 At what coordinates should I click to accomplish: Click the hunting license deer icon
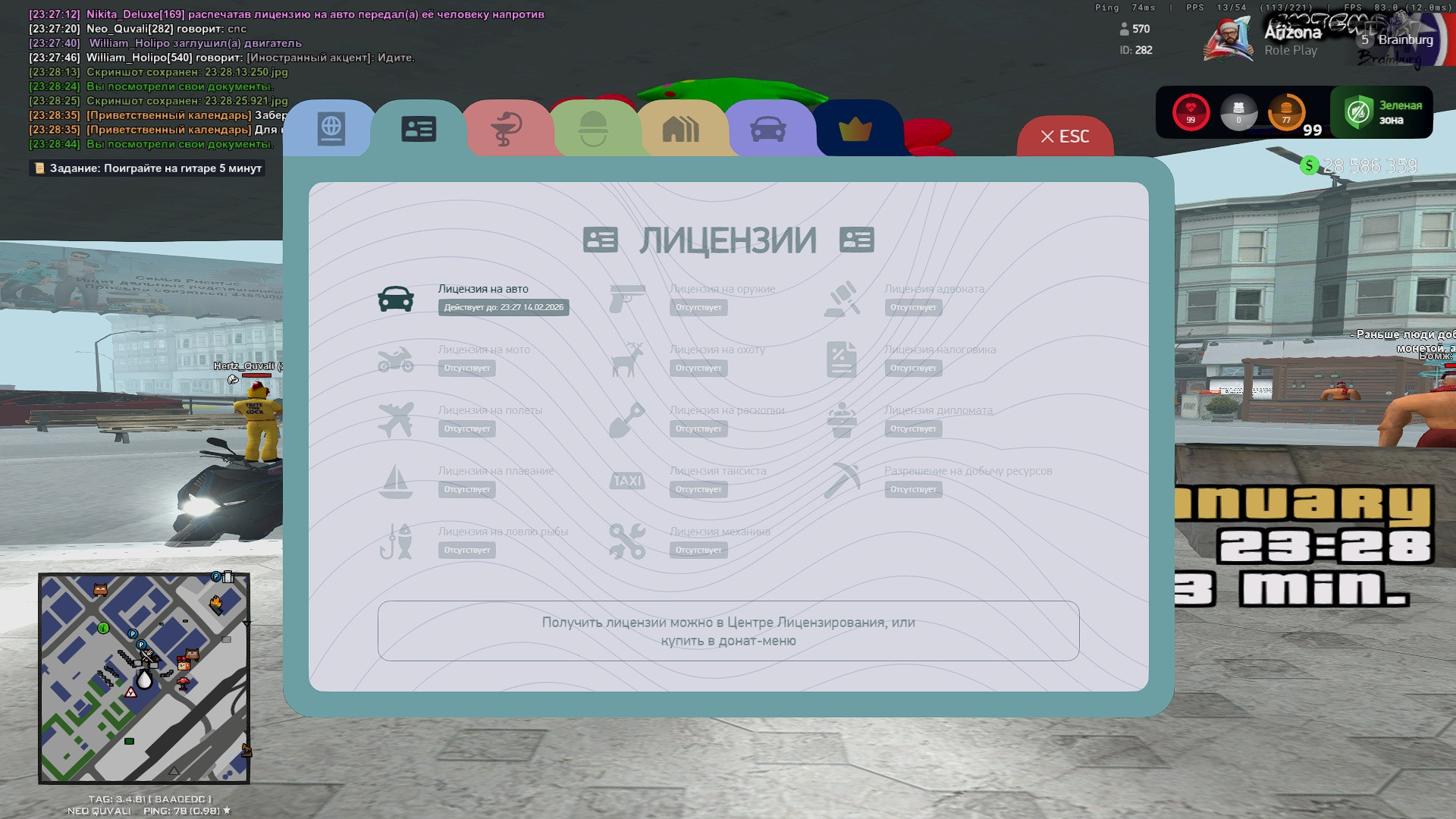tap(627, 359)
